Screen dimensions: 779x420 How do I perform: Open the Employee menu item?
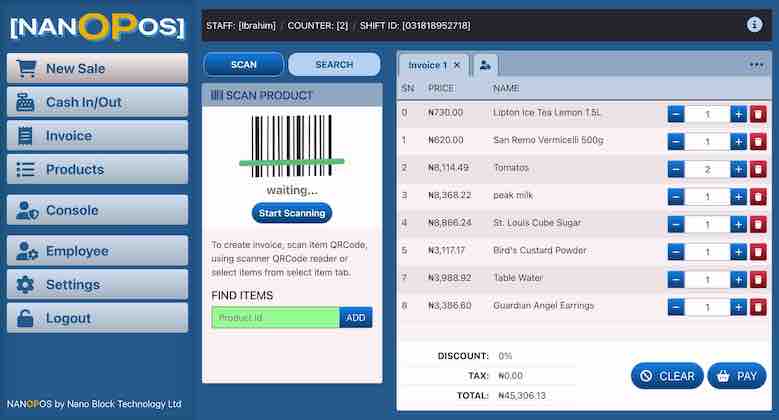click(x=97, y=251)
